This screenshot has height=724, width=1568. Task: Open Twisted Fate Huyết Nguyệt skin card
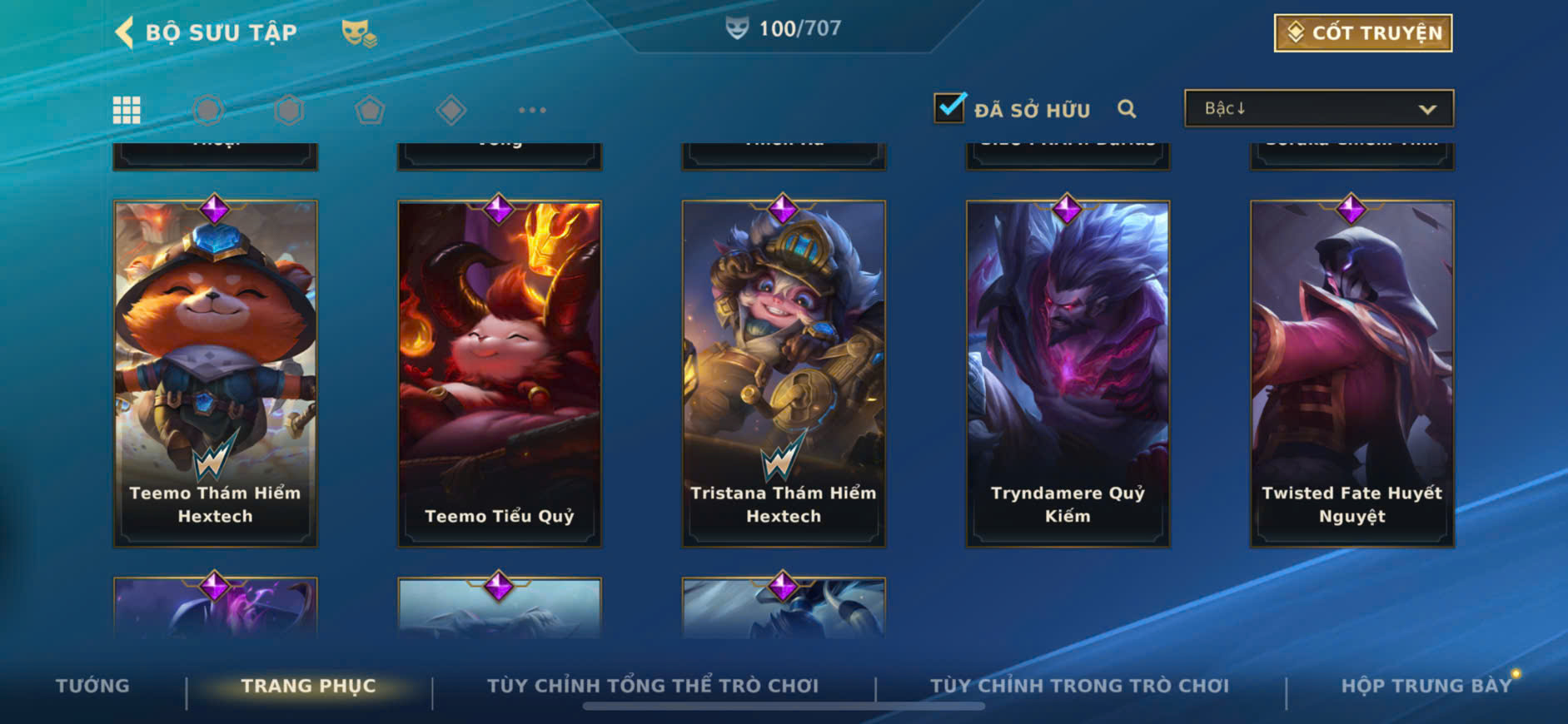coord(1352,373)
